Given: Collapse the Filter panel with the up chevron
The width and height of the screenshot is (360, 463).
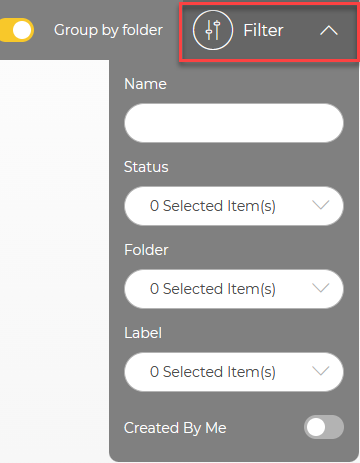Looking at the screenshot, I should coord(329,31).
